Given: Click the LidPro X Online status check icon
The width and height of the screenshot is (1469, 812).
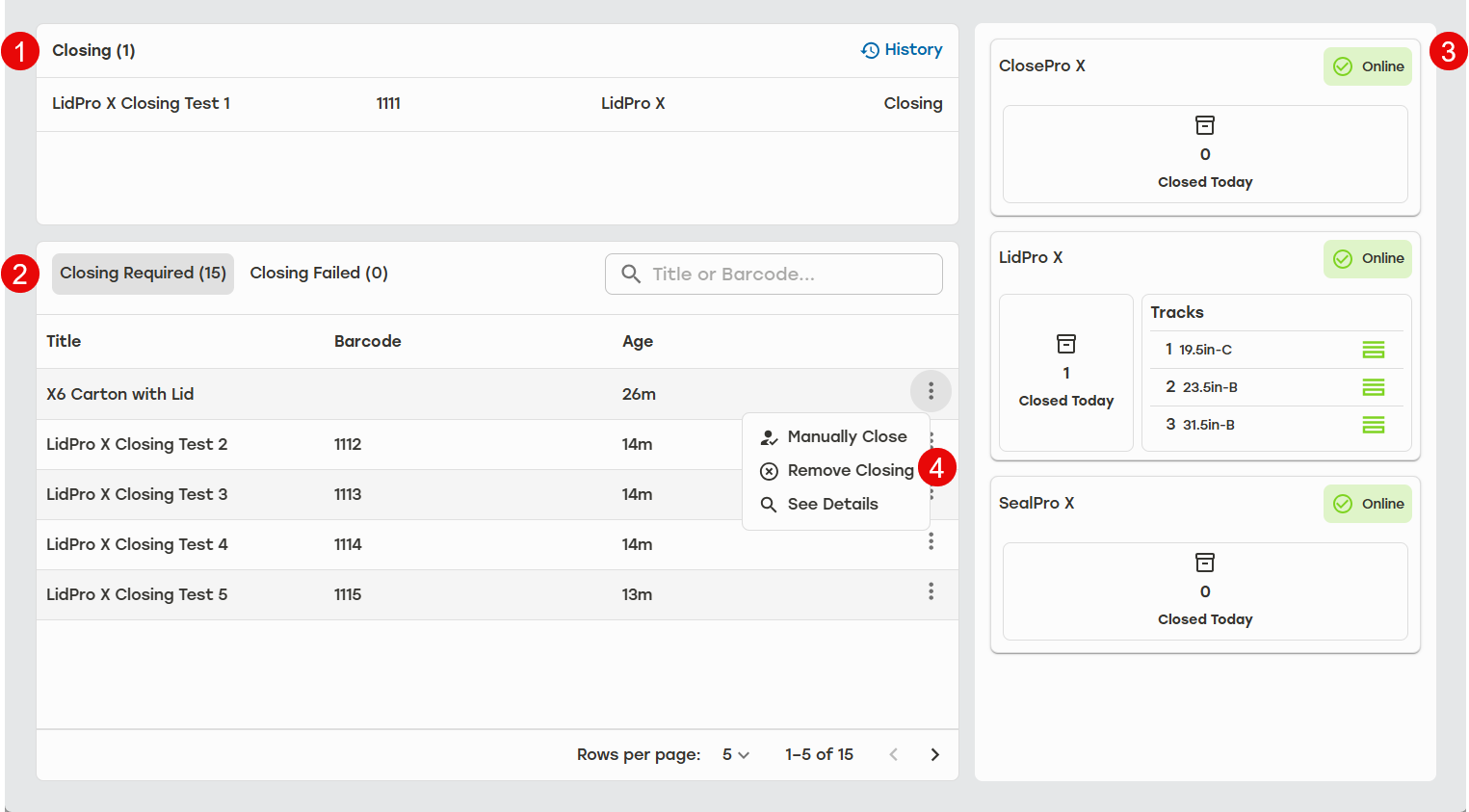Looking at the screenshot, I should pyautogui.click(x=1343, y=258).
